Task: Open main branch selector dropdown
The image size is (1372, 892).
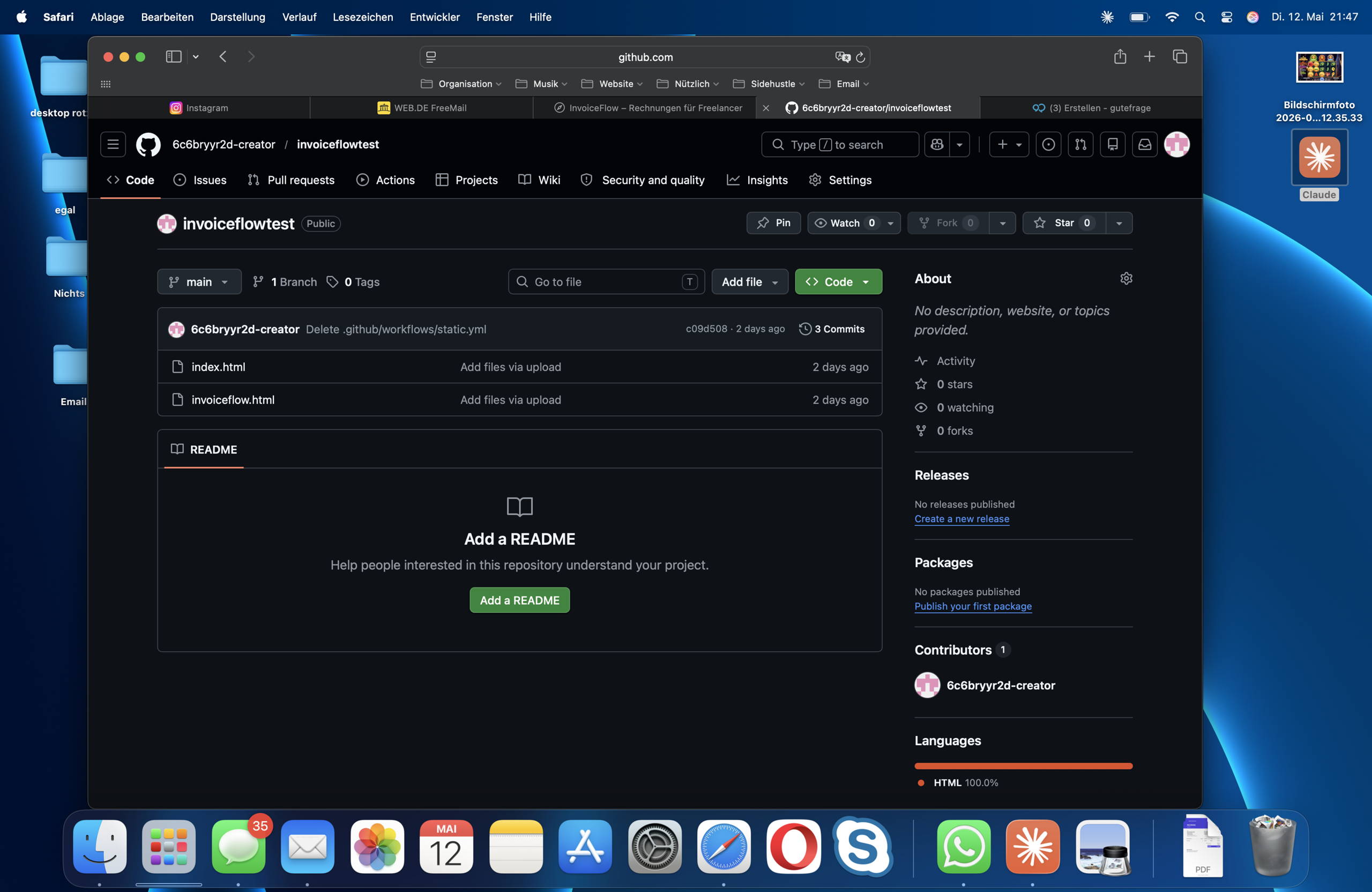Action: (x=199, y=281)
